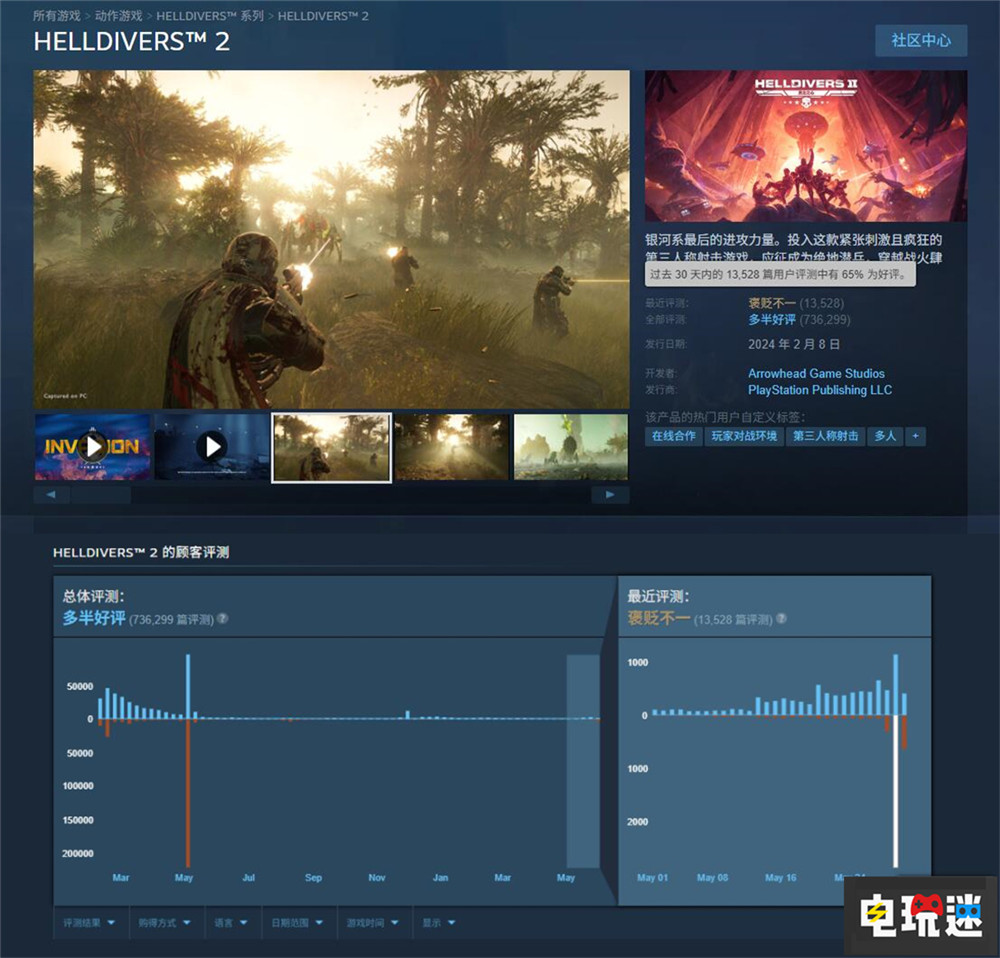Expand the 评测结果 filter dropdown
1000x958 pixels.
tap(89, 923)
